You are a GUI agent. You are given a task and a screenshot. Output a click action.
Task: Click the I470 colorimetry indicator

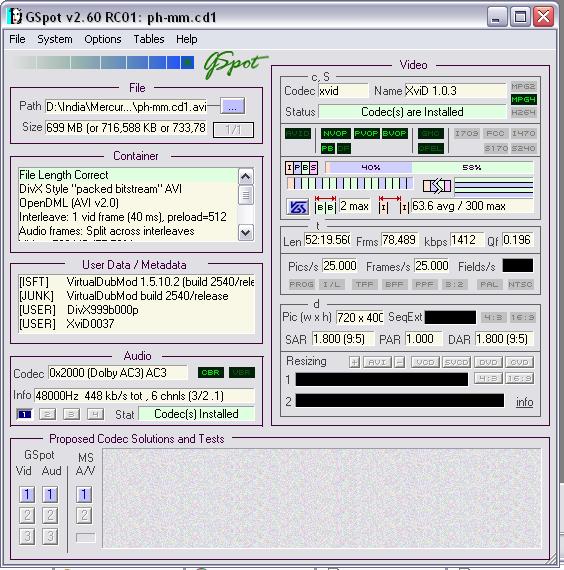pyautogui.click(x=523, y=133)
